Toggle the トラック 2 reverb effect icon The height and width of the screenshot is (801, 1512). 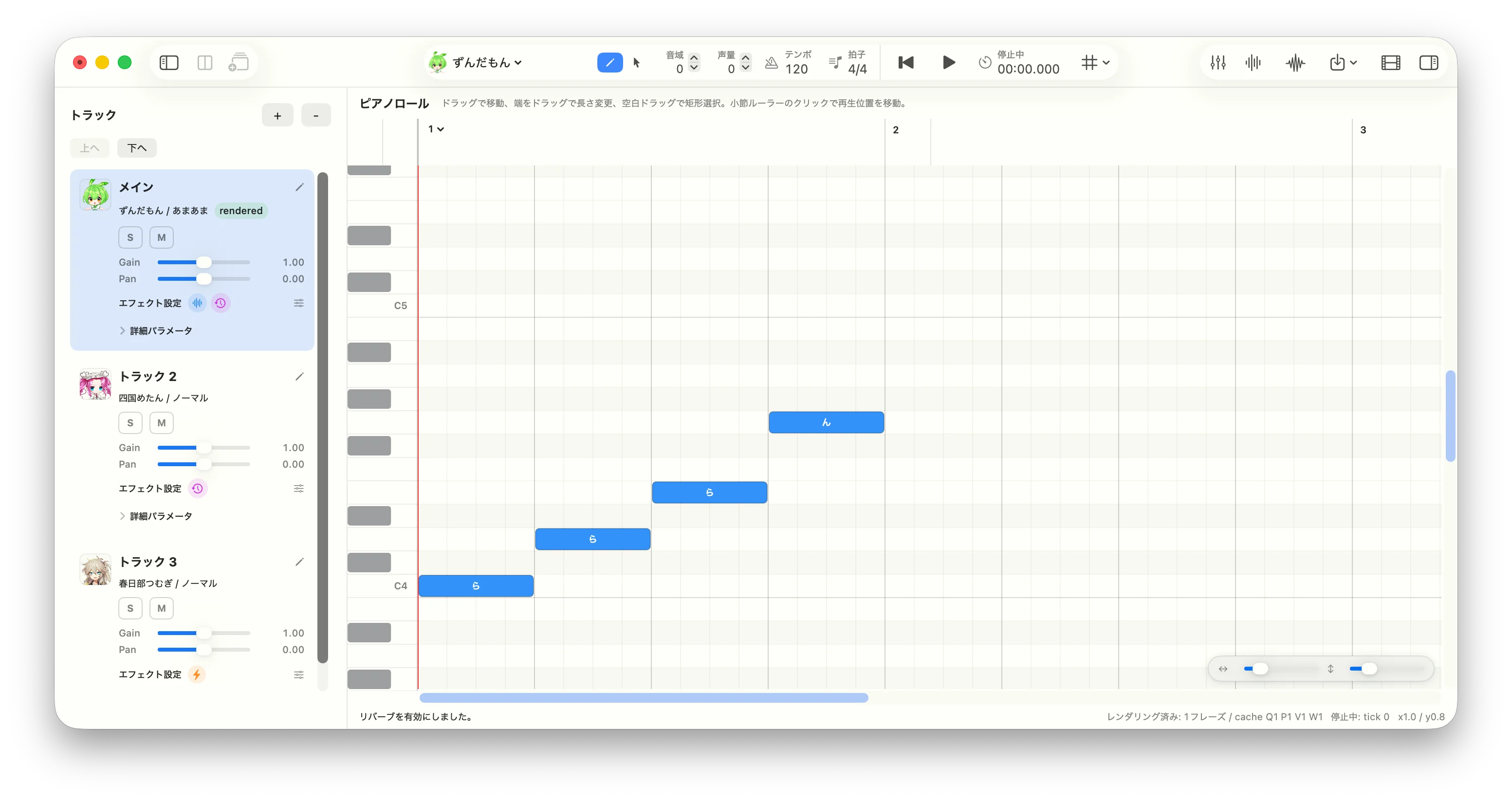197,488
